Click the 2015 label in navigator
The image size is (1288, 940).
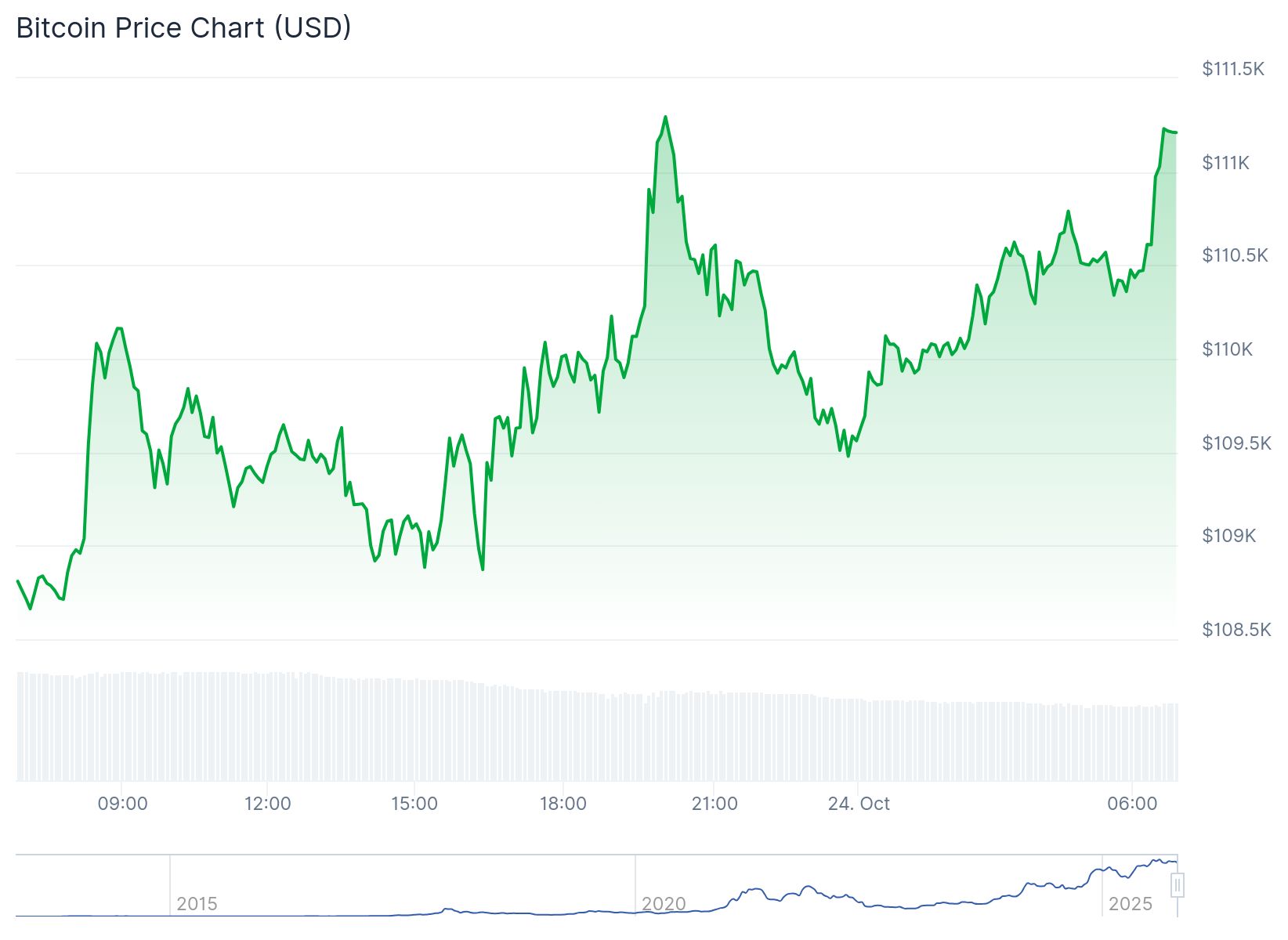(197, 904)
